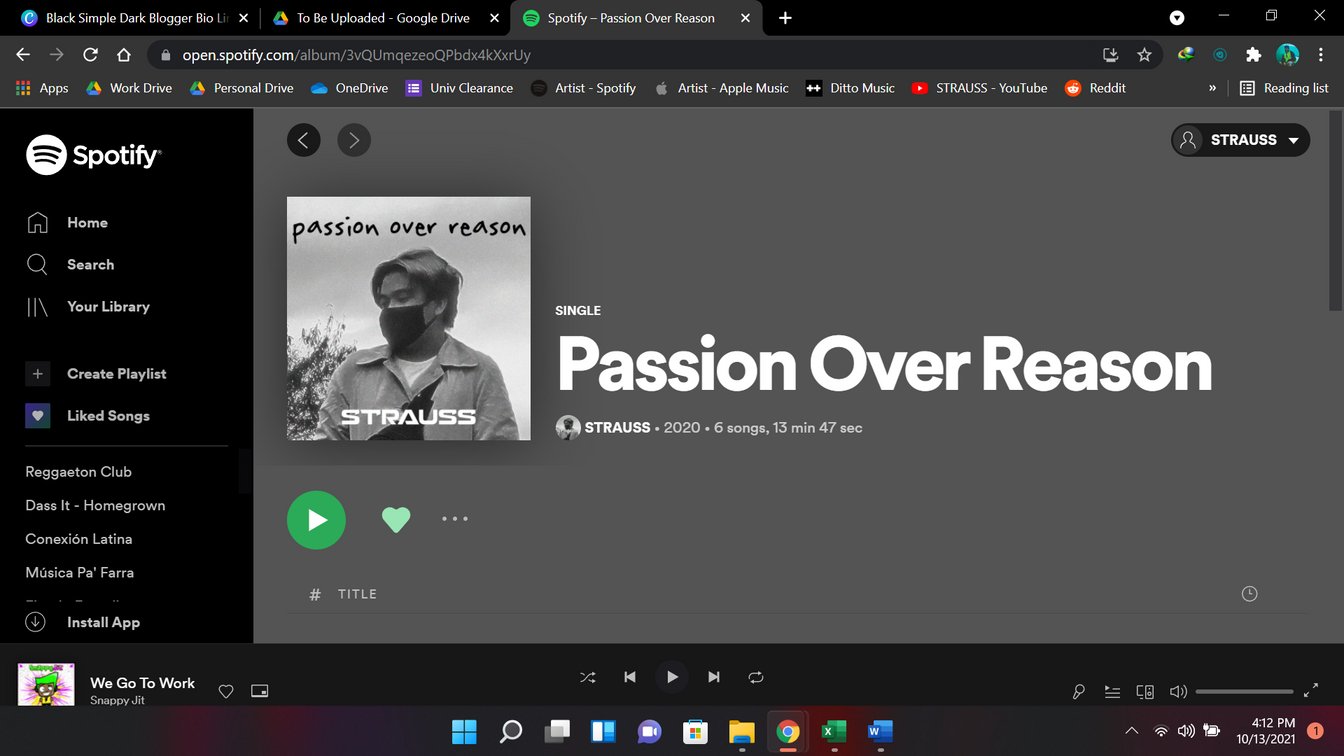Open a new browser tab

[x=785, y=18]
